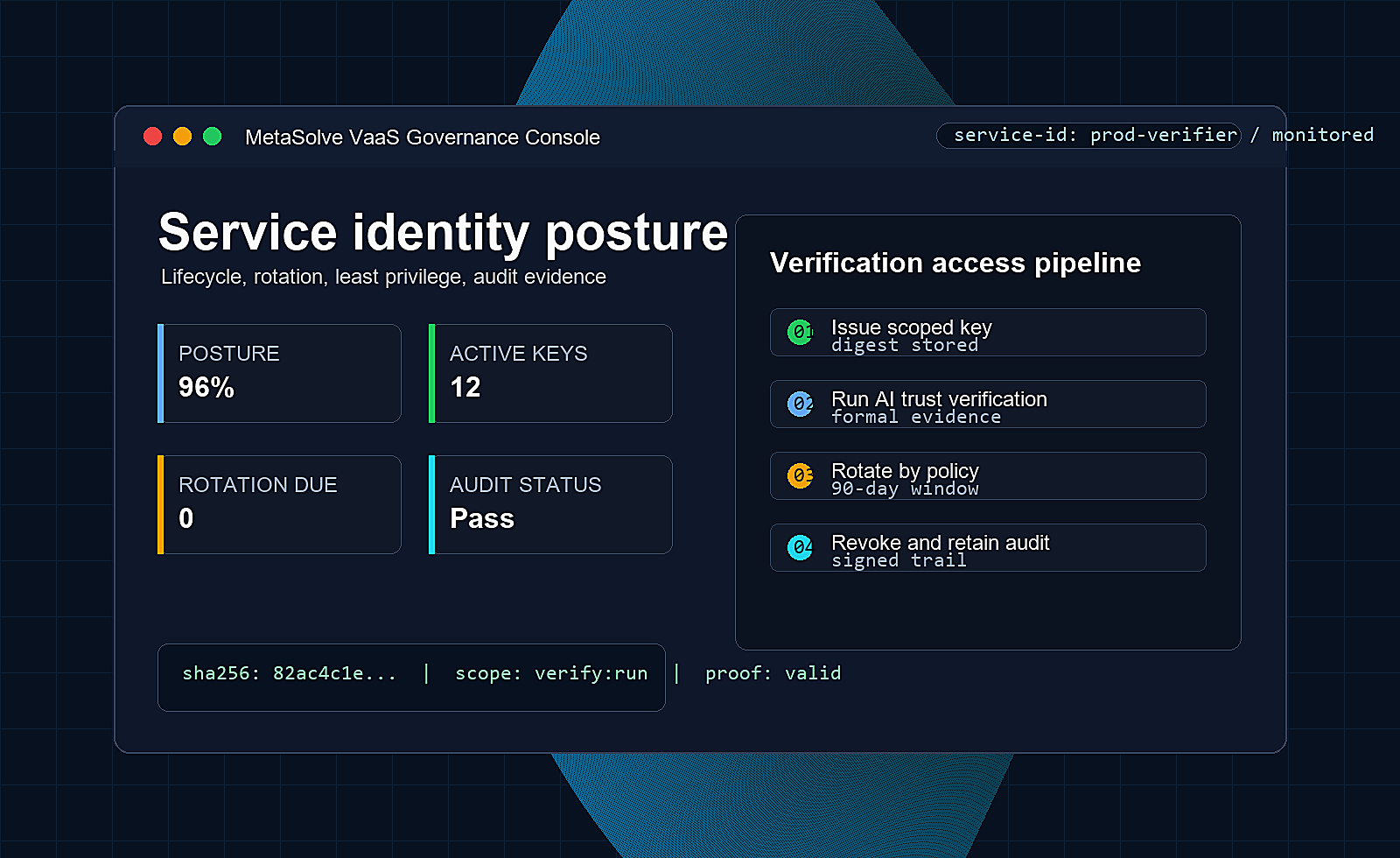Screen dimensions: 1400x858
Task: Click the scope: verify:run text
Action: 551,673
